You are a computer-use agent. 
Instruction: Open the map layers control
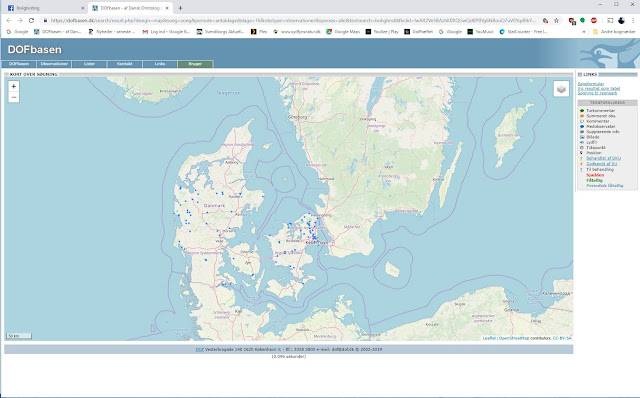point(561,89)
